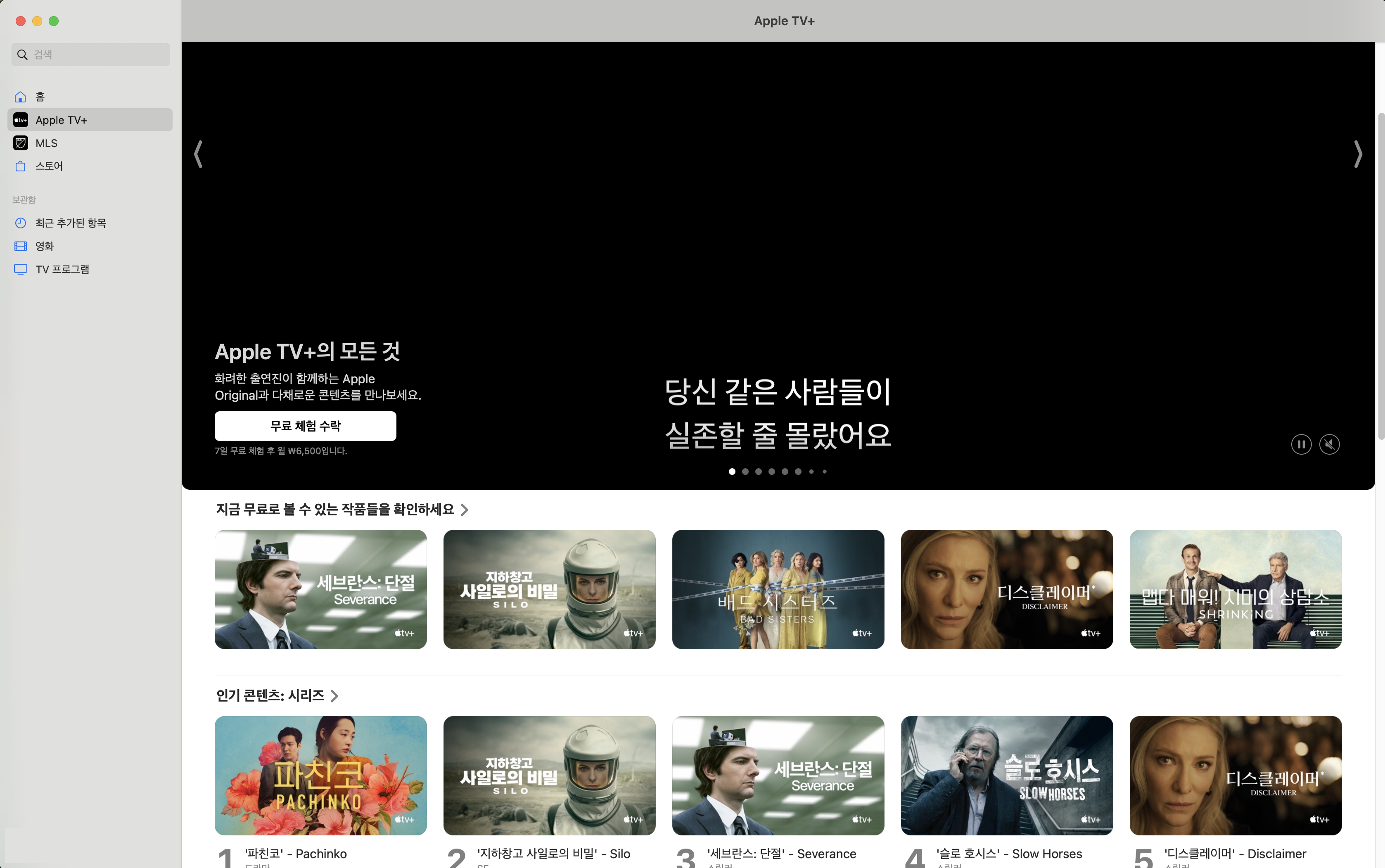Click the '7일 무료 체험 후 월 ₩6,500입니다.' text
The image size is (1385, 868).
[x=281, y=451]
